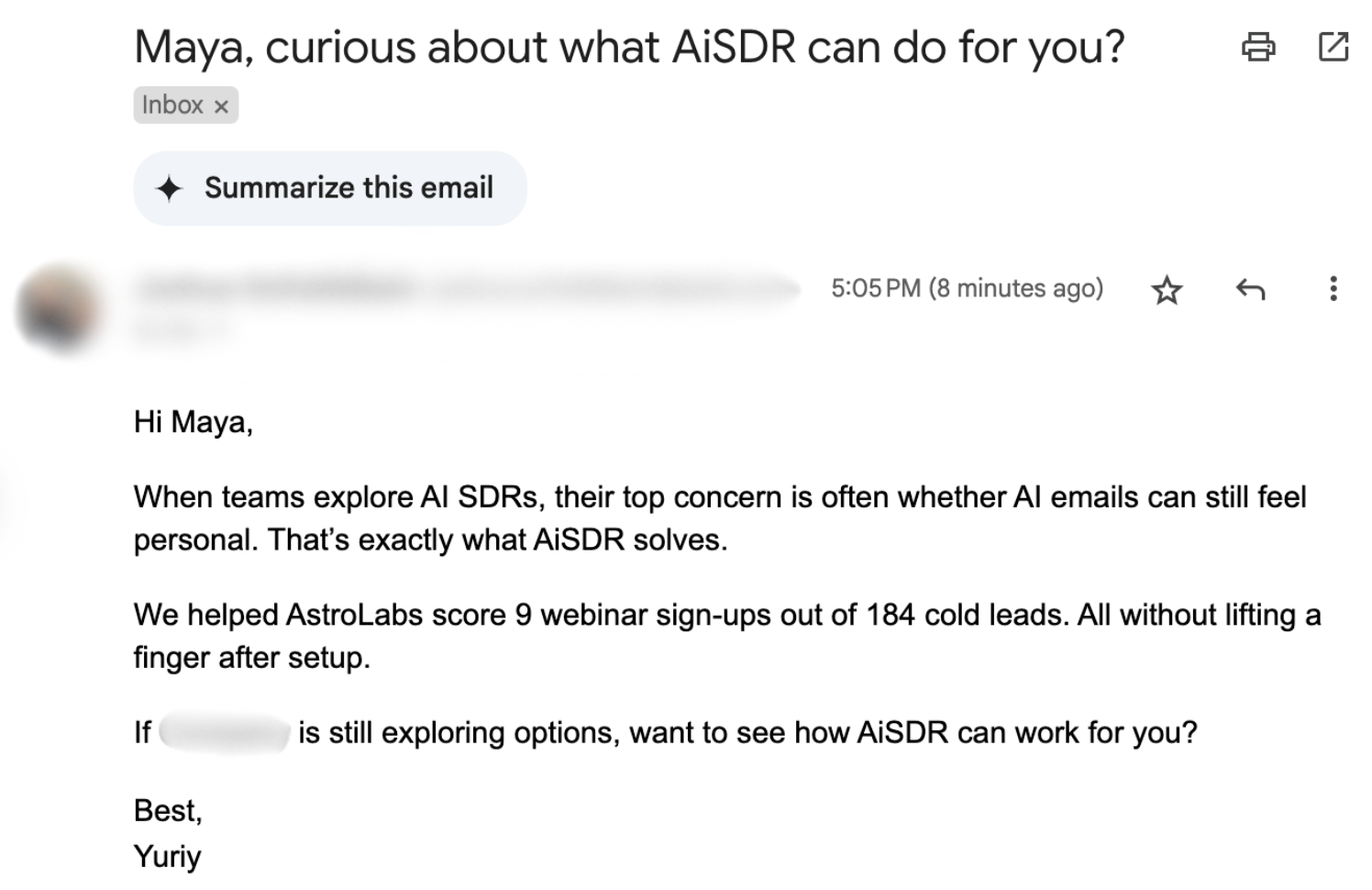Click the blurred company name in body
Screen dimensions: 1372x890
[225, 733]
